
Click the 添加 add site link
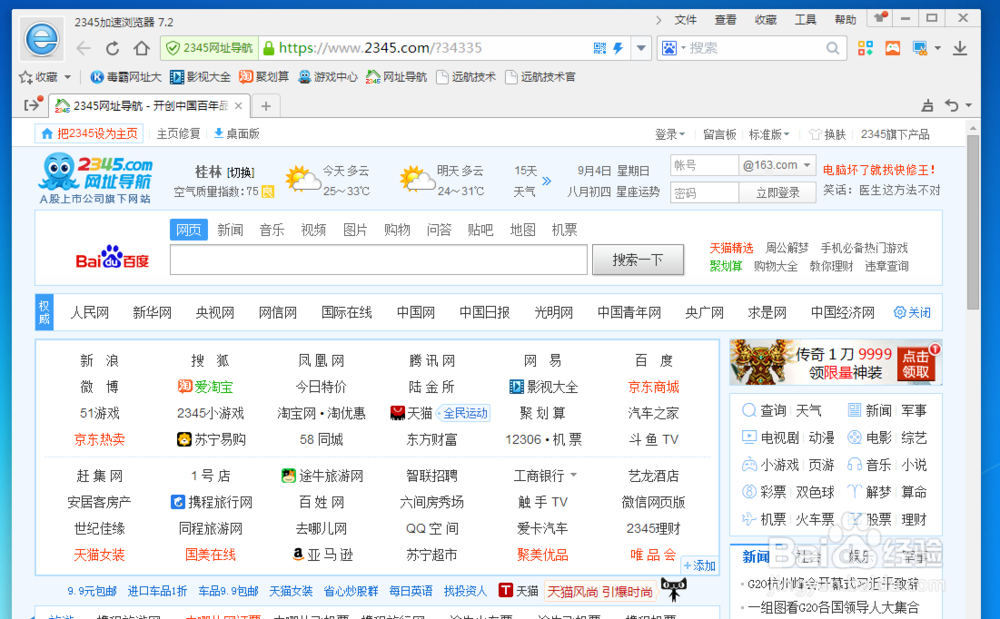click(x=700, y=565)
